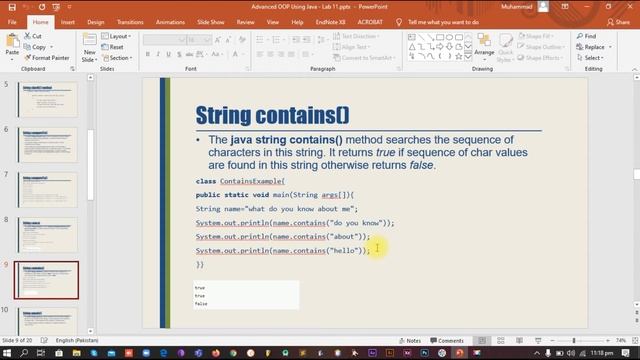The height and width of the screenshot is (360, 640).
Task: Switch to the Slide Show tab
Action: point(211,22)
